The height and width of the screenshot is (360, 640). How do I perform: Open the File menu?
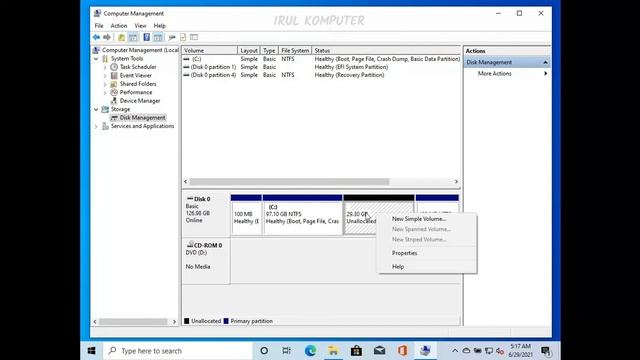tap(99, 26)
